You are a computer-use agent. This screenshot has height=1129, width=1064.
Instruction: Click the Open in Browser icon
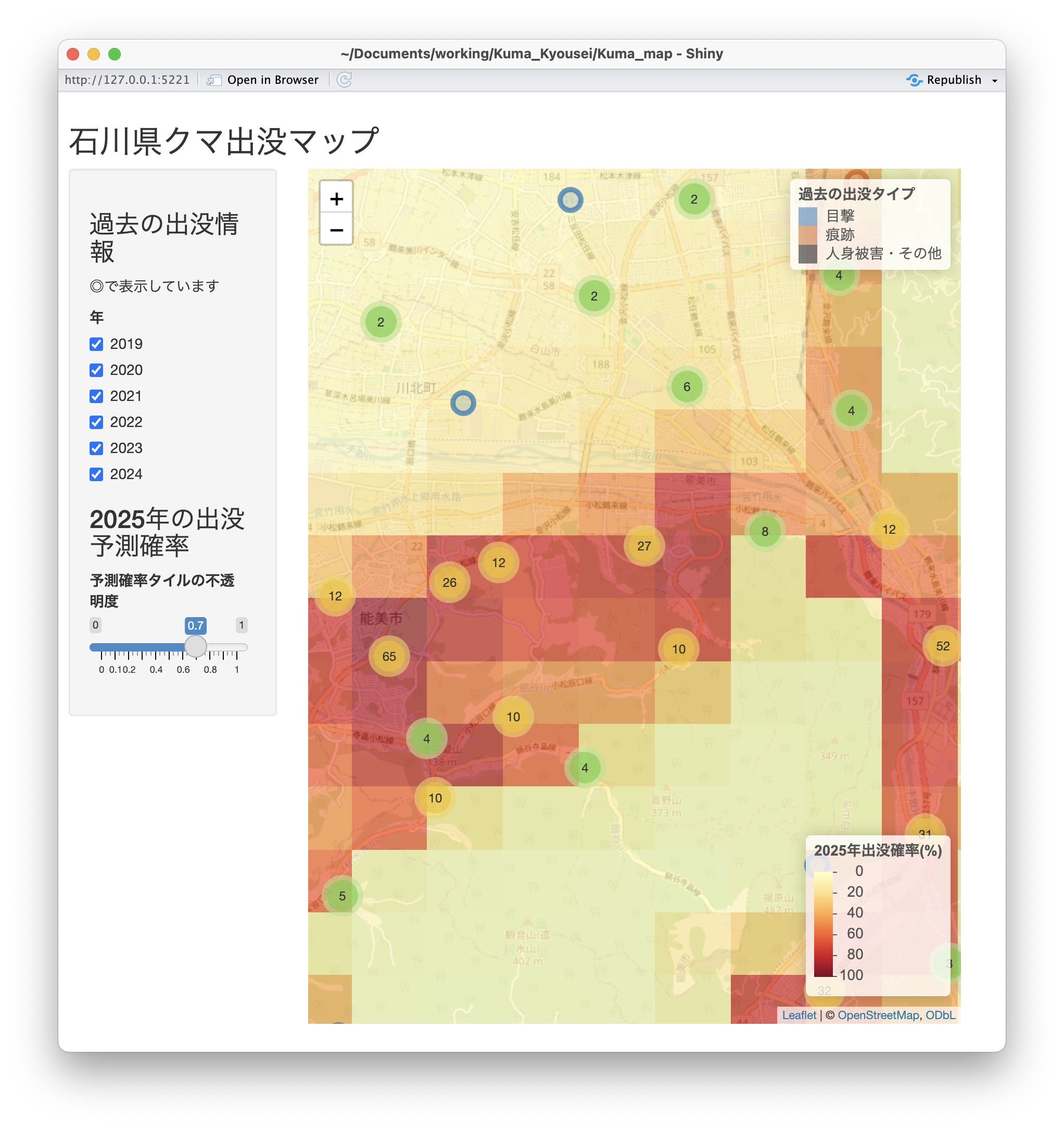(x=213, y=80)
